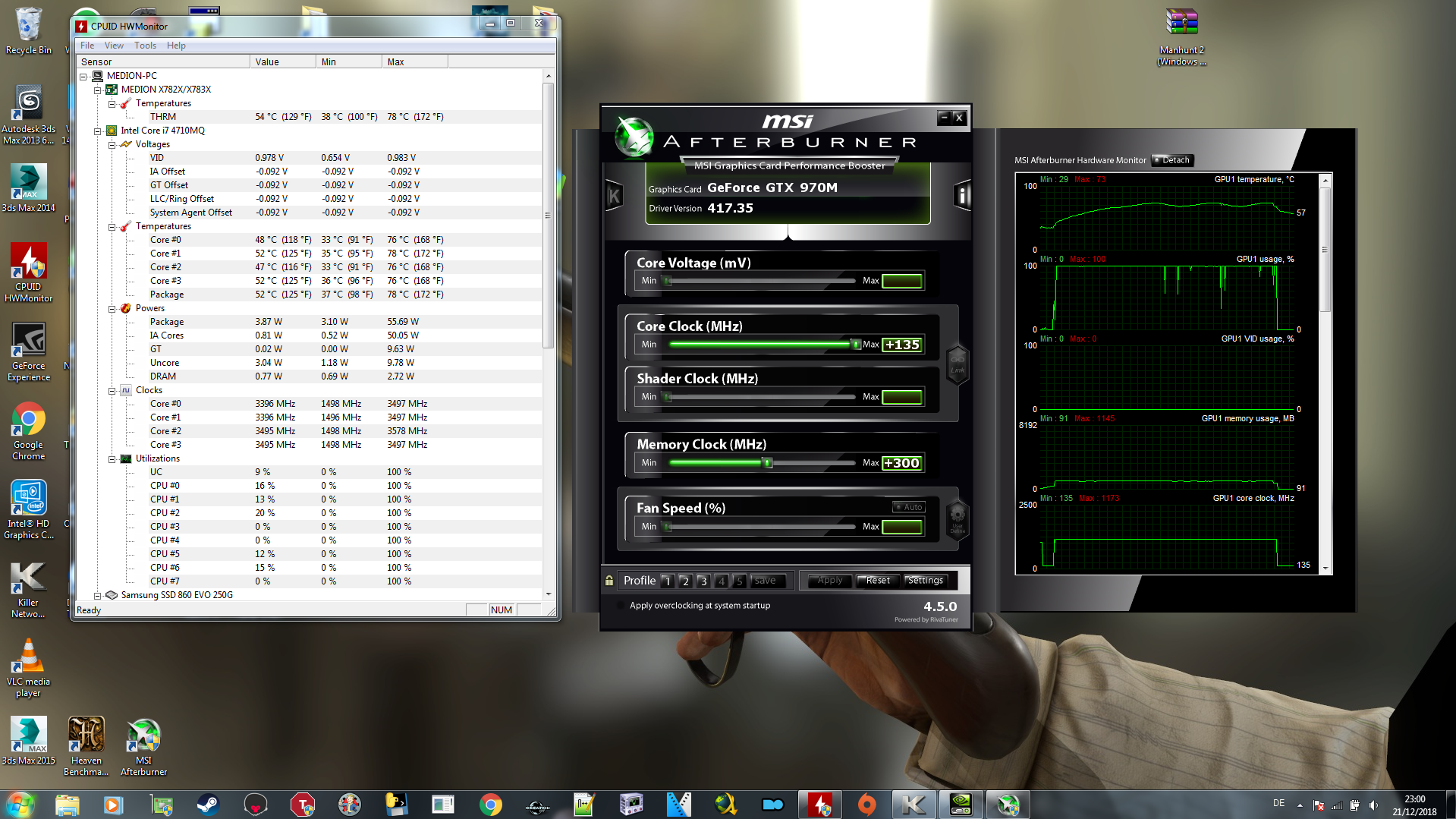This screenshot has width=1456, height=819.
Task: Click the Memory Clock slider handle
Action: point(767,463)
